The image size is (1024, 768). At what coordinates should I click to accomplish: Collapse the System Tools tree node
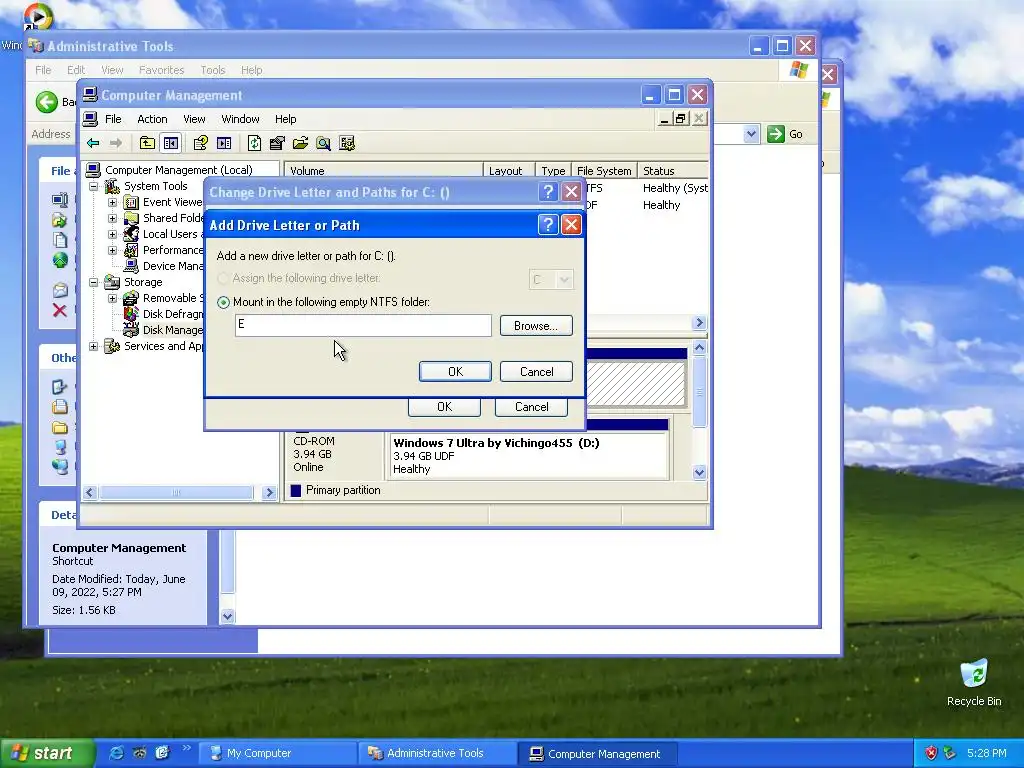tap(93, 186)
